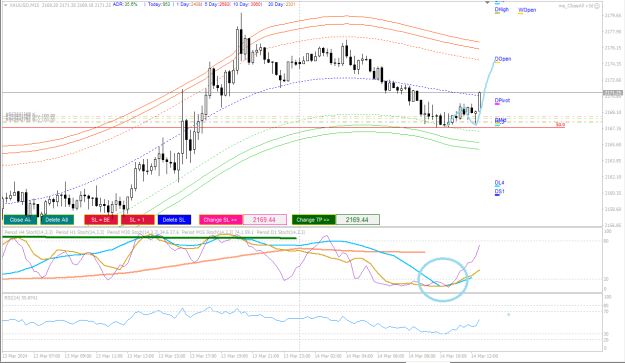Select the DPivot level label
625x363 pixels.
[x=502, y=100]
